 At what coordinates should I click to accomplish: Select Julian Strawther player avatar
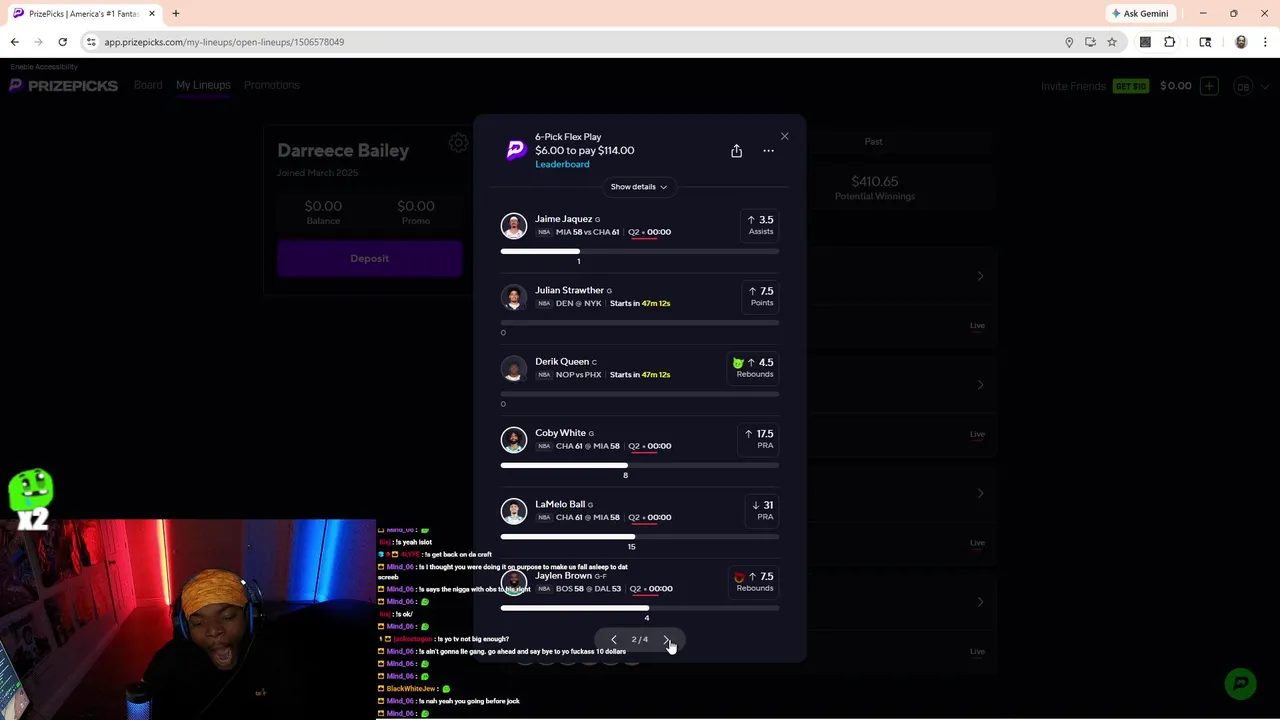(x=514, y=297)
